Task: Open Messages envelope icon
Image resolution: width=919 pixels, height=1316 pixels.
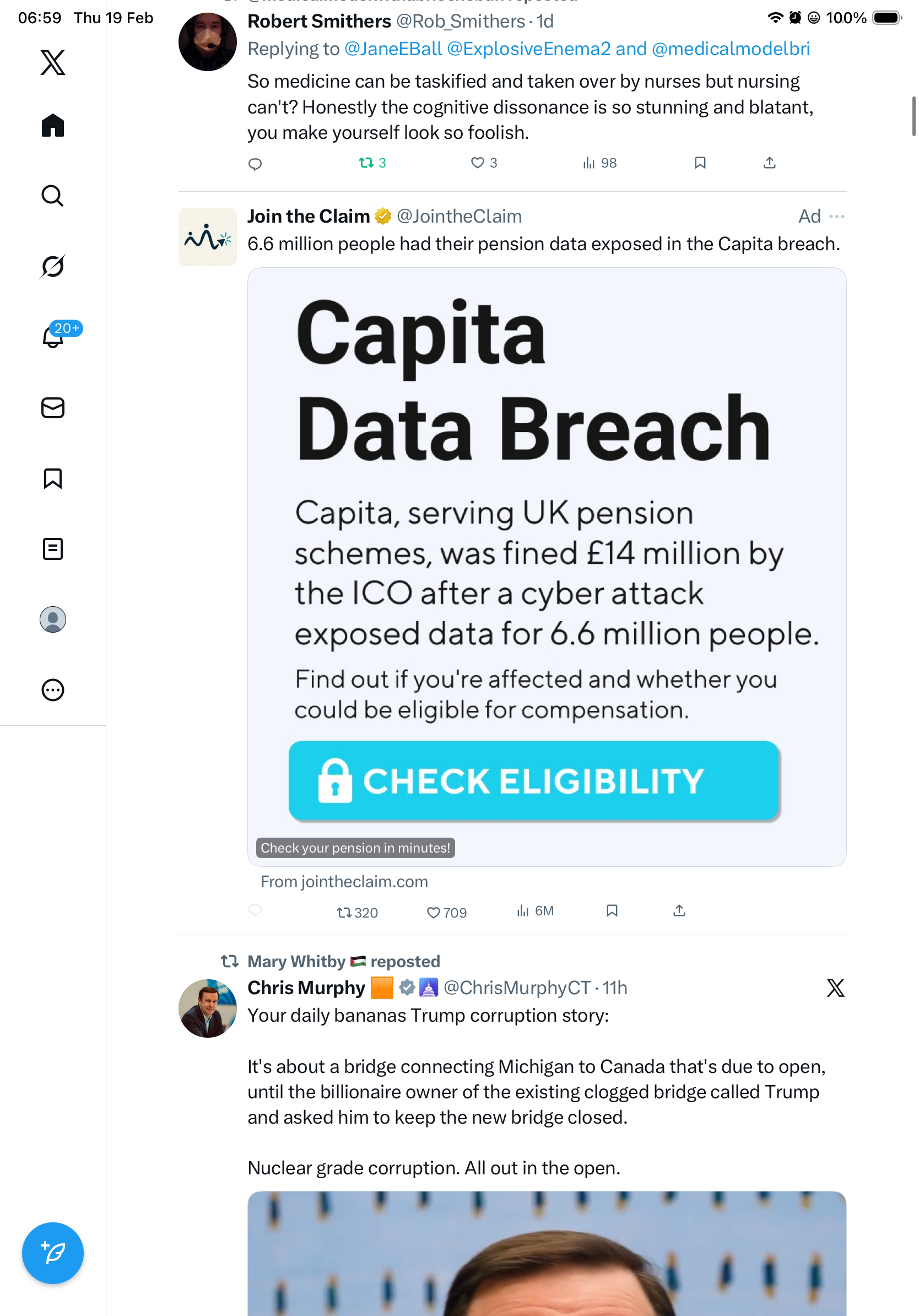Action: 53,408
